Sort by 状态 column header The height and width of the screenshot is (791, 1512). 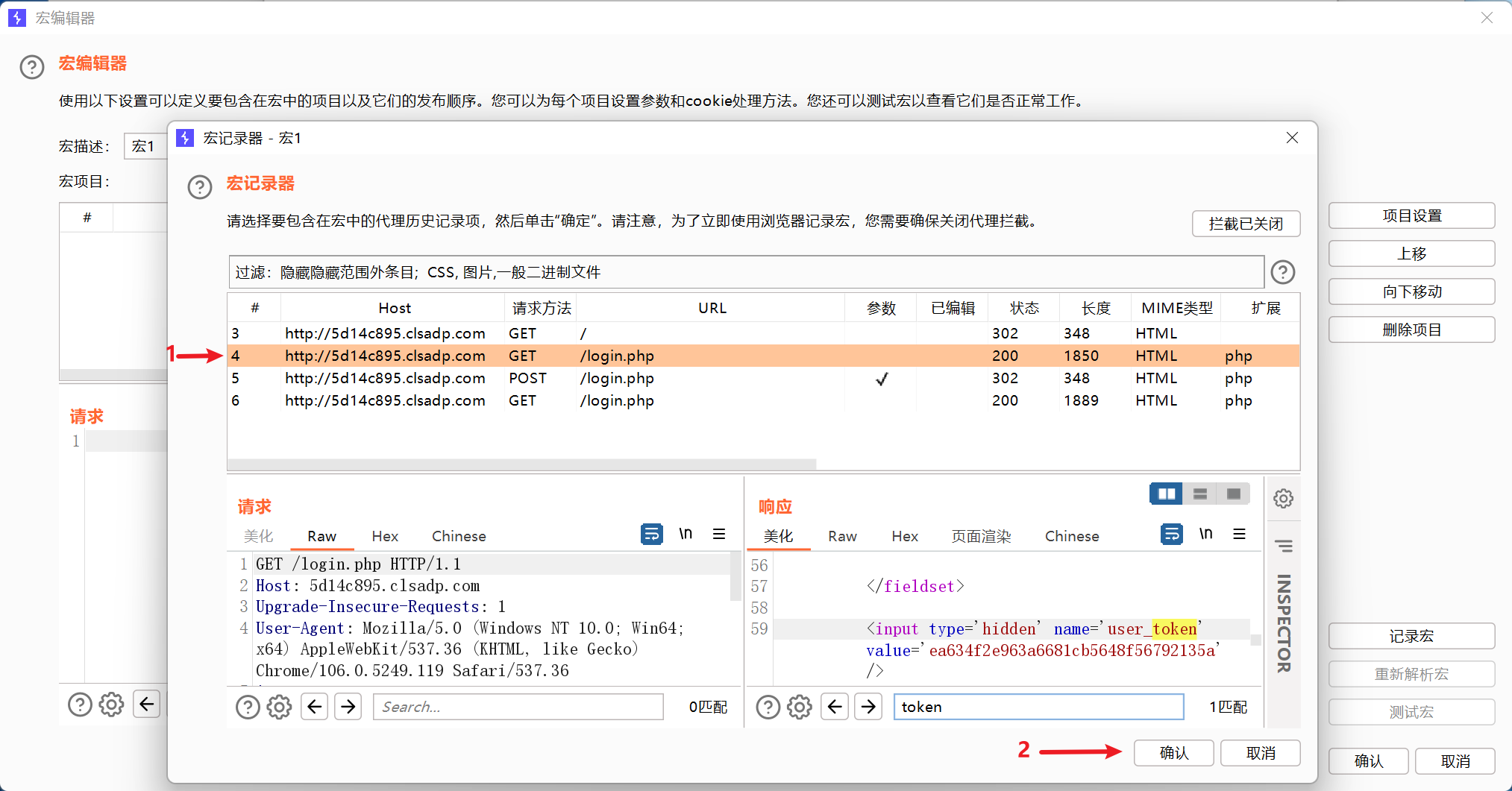[1024, 308]
